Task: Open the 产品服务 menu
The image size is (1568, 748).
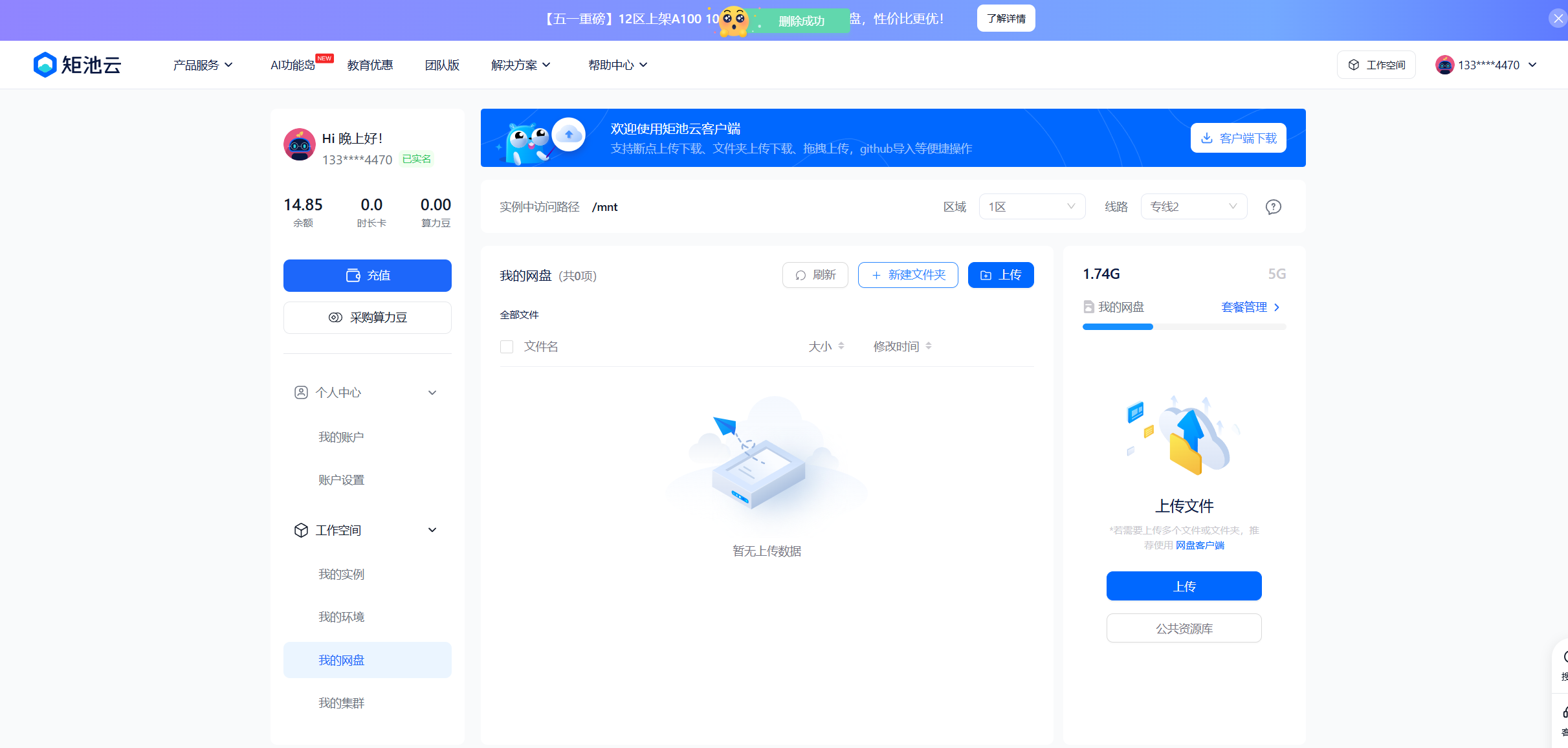Action: click(203, 65)
